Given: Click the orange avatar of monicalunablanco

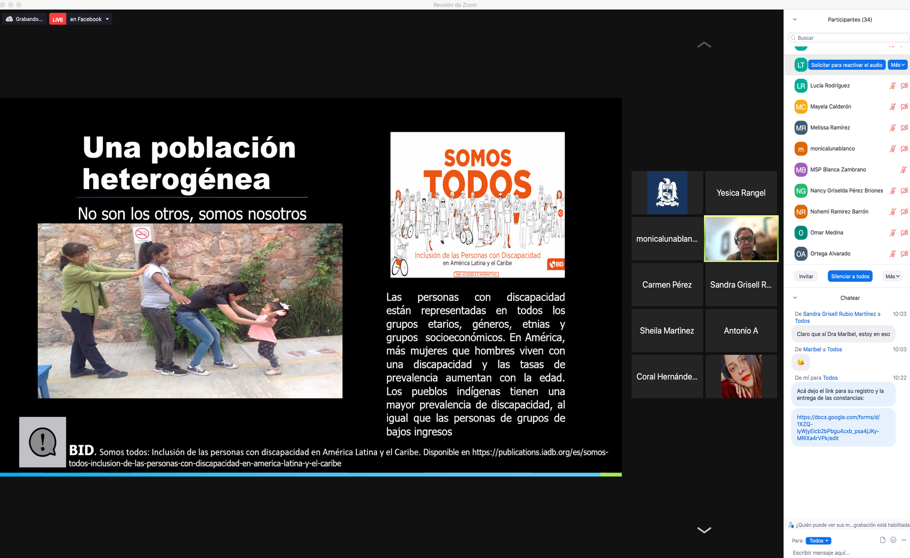Looking at the screenshot, I should click(800, 149).
